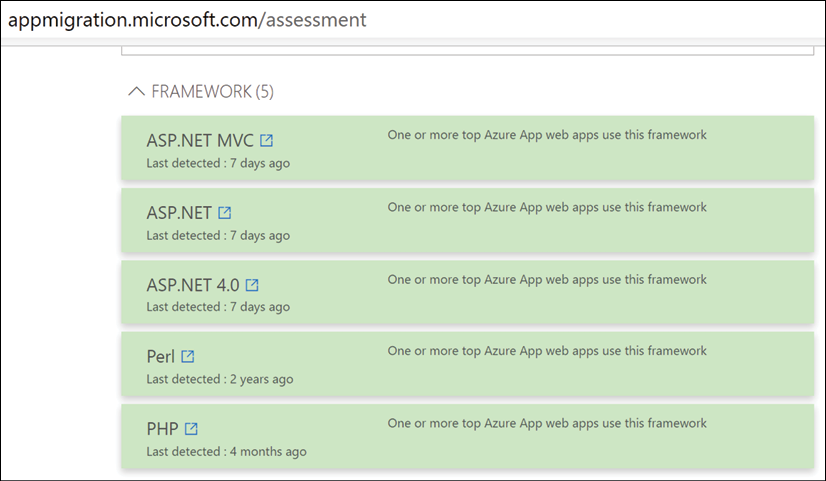Click the ASP.NET MVC framework title
The width and height of the screenshot is (826, 481).
point(200,141)
